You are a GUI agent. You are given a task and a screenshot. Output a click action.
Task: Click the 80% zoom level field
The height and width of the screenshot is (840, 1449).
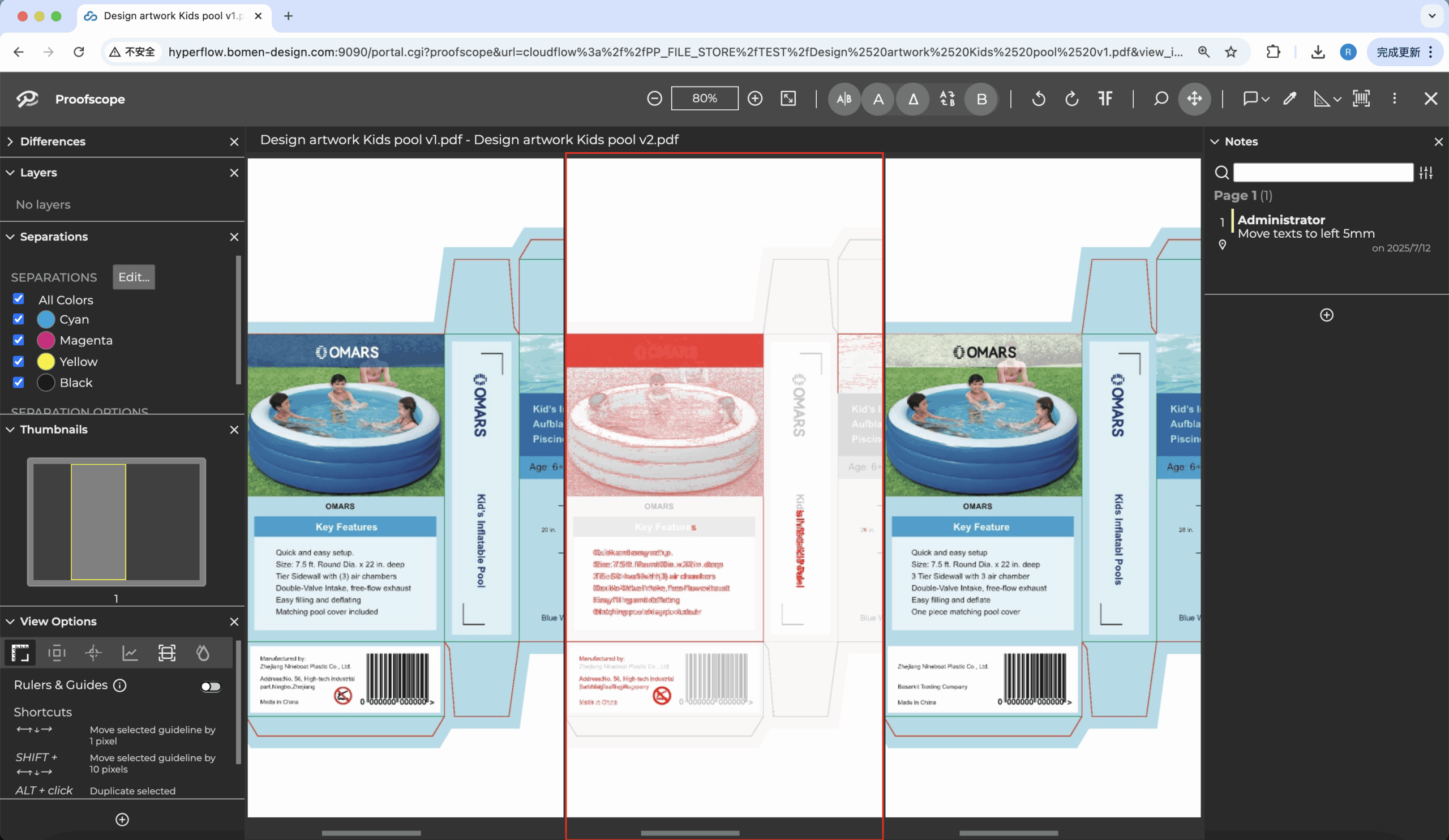tap(704, 98)
